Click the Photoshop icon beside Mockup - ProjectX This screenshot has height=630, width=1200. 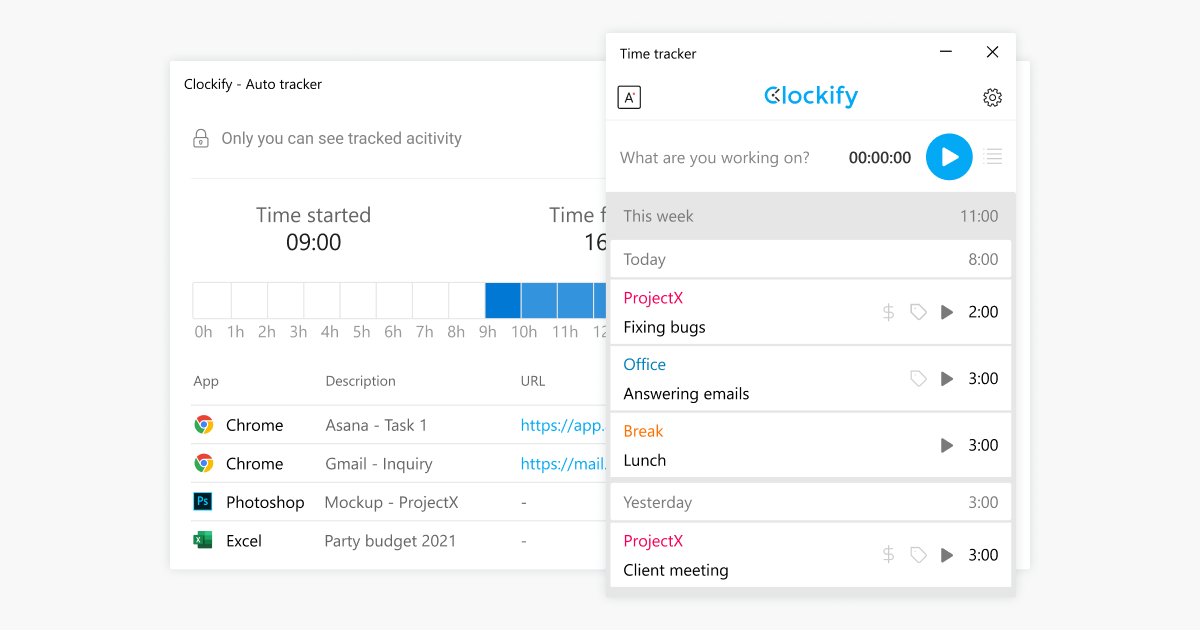coord(202,502)
